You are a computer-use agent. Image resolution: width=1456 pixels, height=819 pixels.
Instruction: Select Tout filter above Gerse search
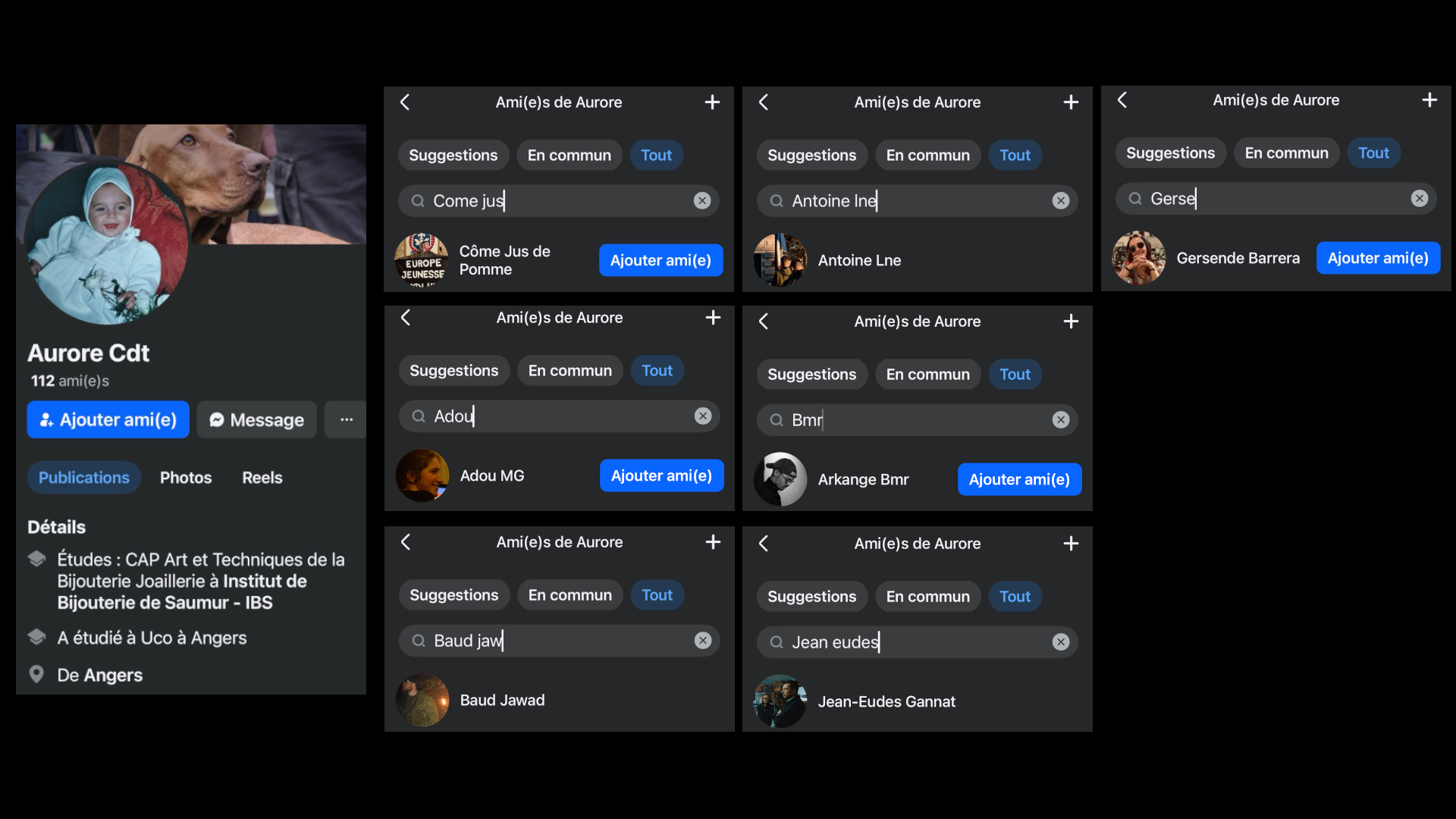[x=1373, y=153]
